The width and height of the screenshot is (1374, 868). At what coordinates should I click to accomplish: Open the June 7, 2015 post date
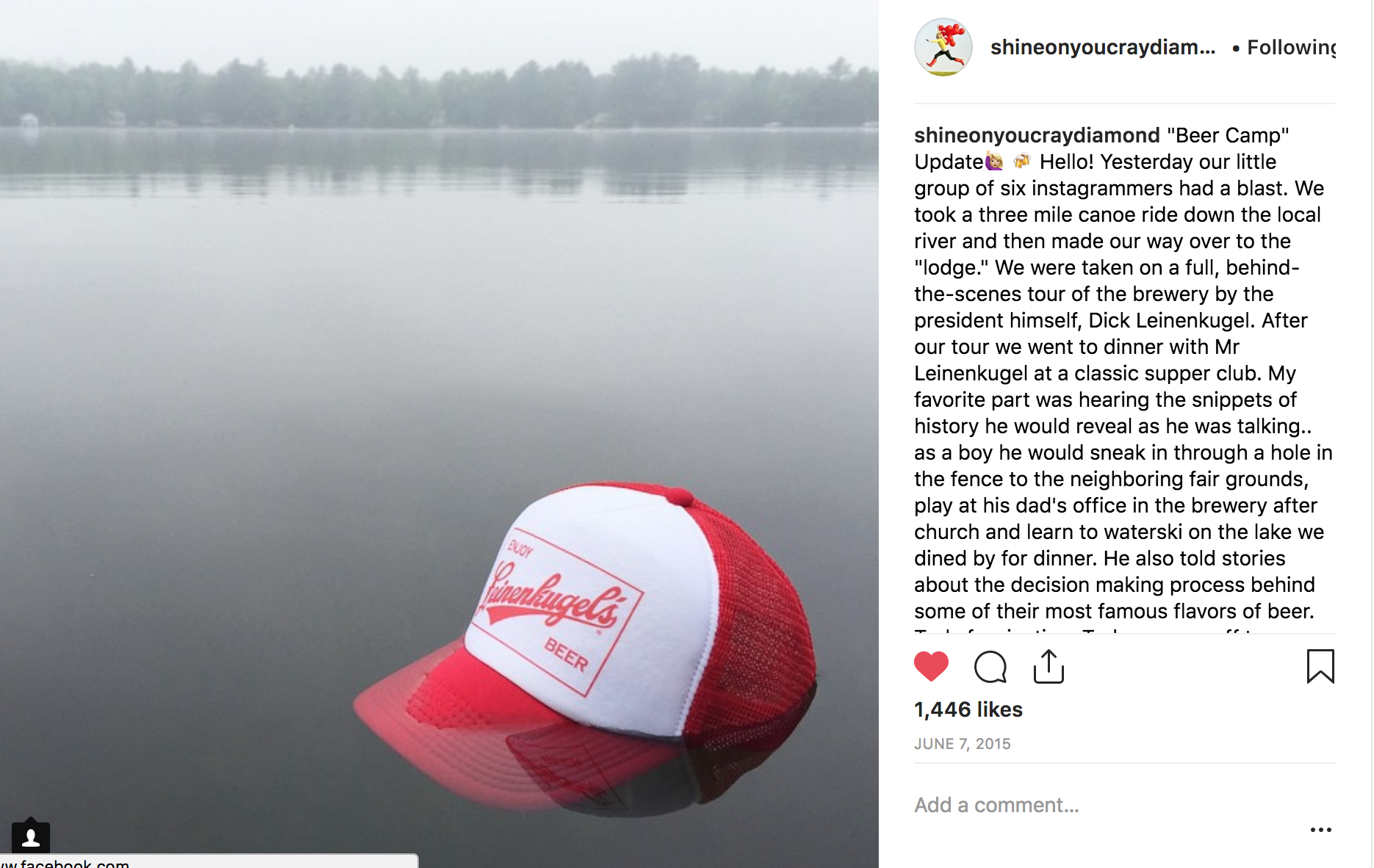tap(962, 744)
